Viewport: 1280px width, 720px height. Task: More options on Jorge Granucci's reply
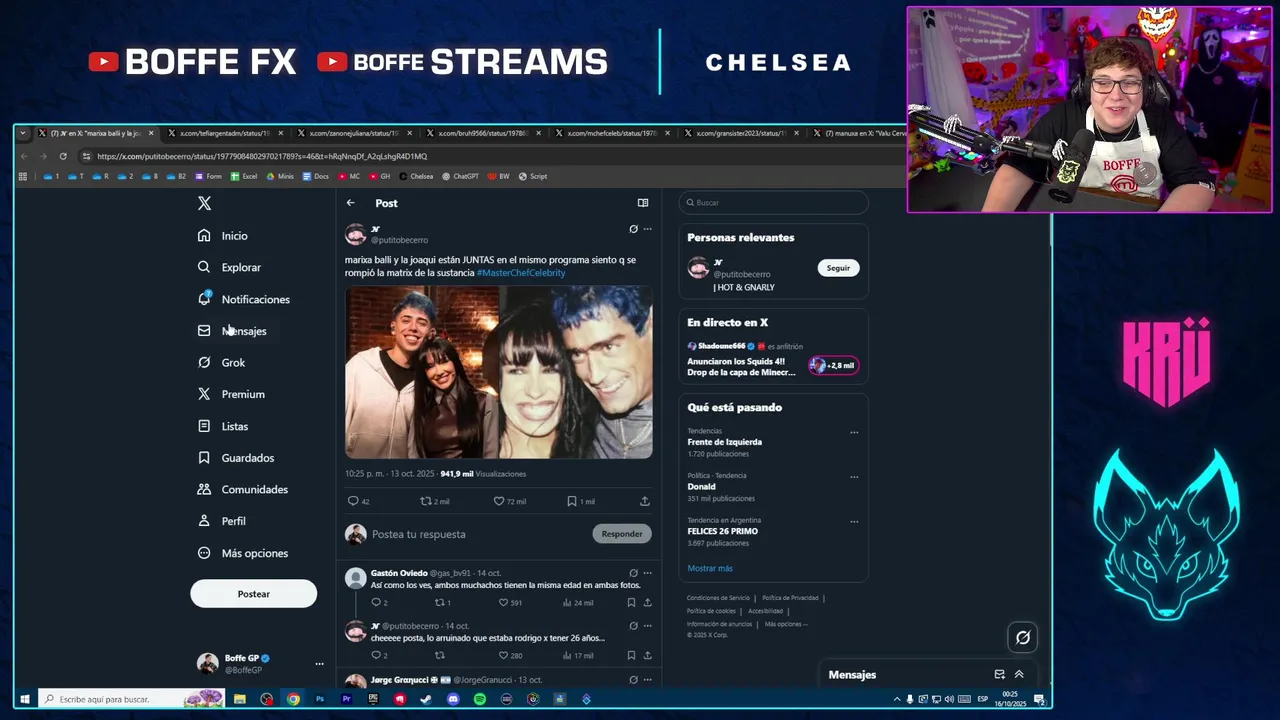click(x=647, y=680)
